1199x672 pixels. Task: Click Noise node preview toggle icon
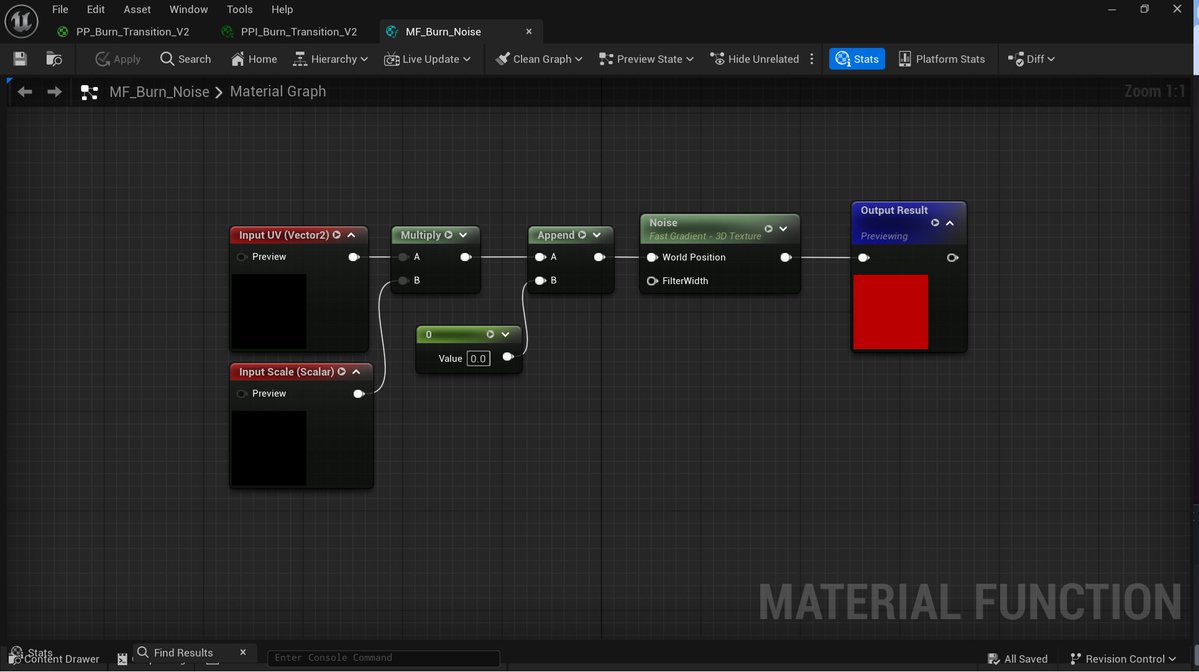[x=769, y=229]
